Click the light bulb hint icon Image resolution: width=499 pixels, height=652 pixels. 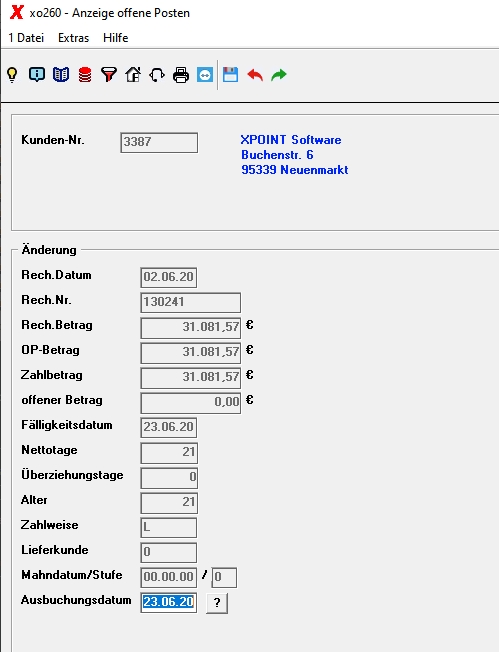pos(12,75)
